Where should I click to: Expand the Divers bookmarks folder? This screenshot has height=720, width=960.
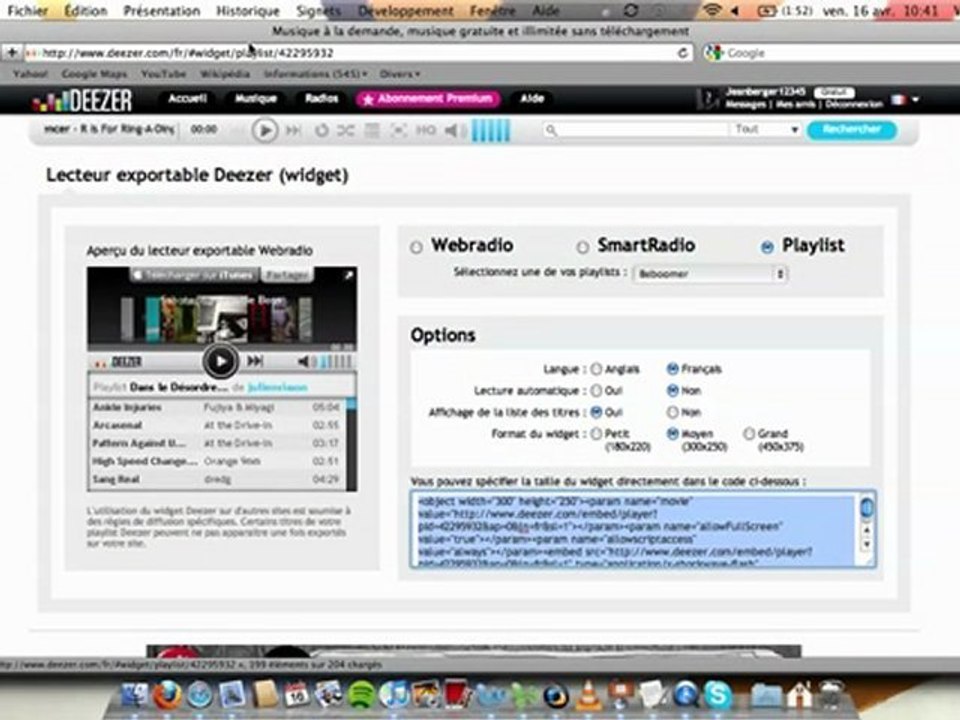click(400, 74)
